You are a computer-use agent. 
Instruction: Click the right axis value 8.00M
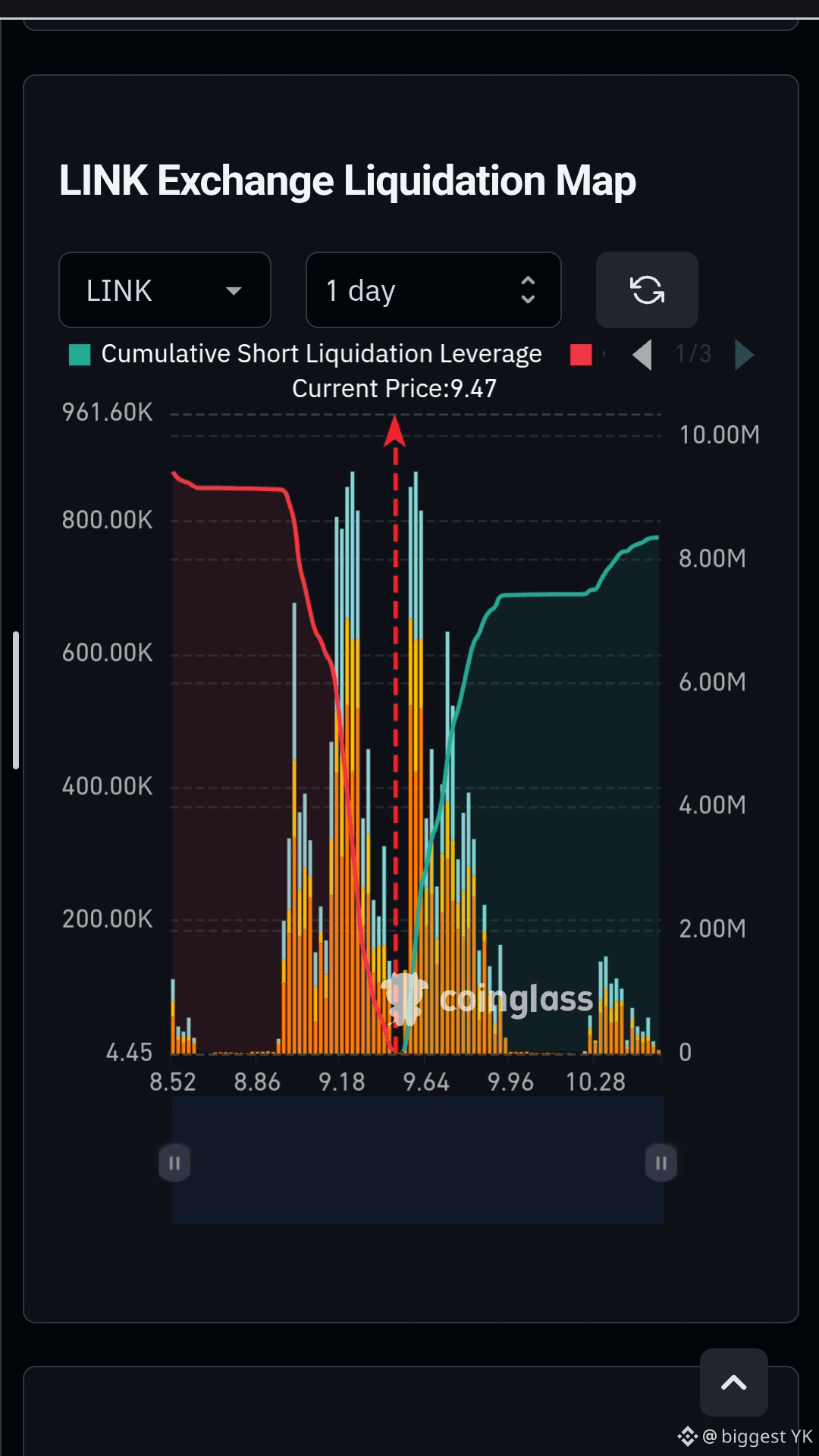click(x=712, y=559)
